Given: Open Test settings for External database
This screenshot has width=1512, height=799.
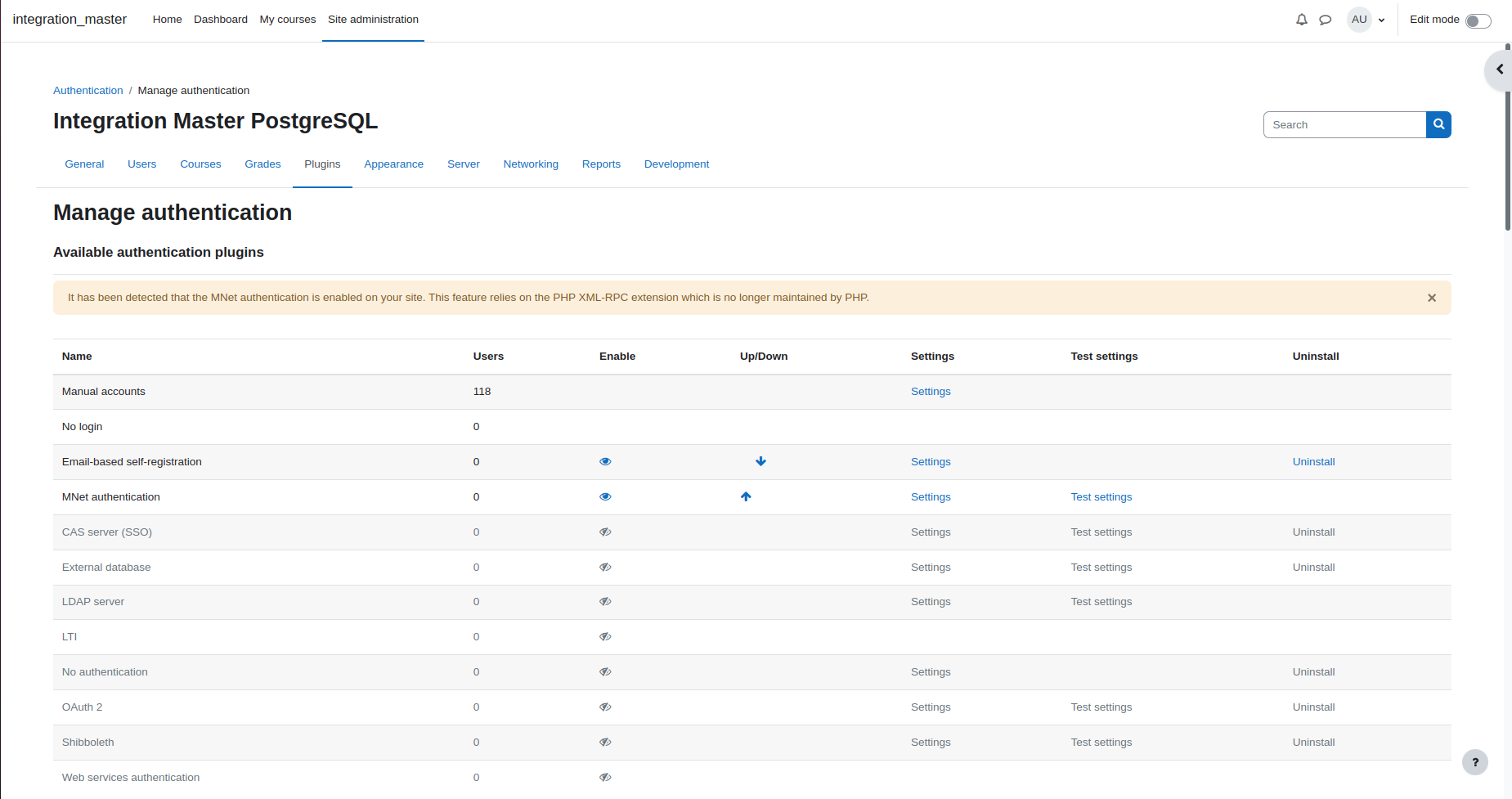Looking at the screenshot, I should (x=1101, y=568).
